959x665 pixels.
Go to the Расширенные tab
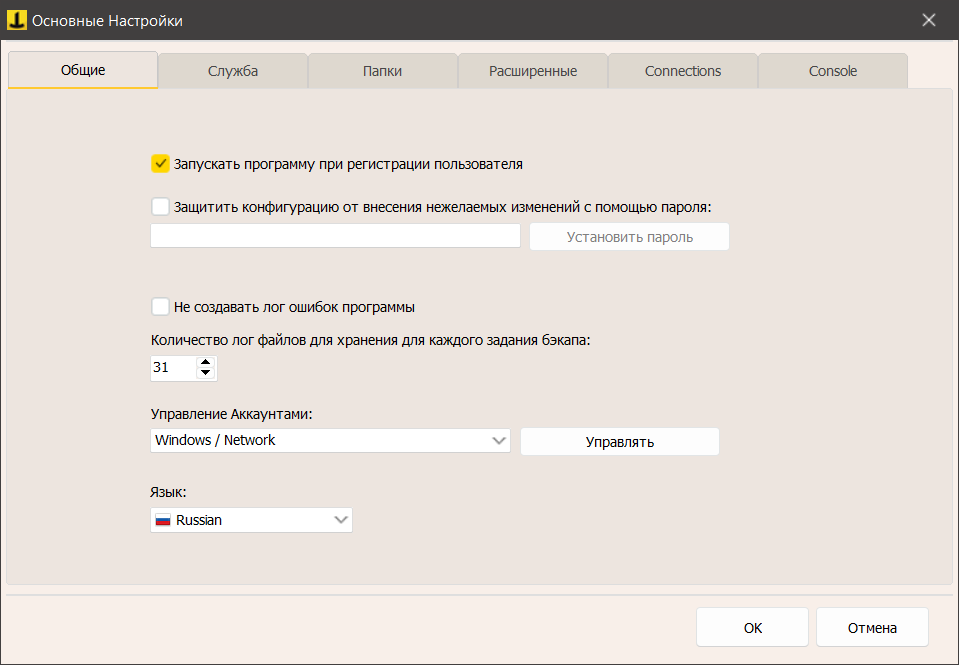tap(533, 71)
